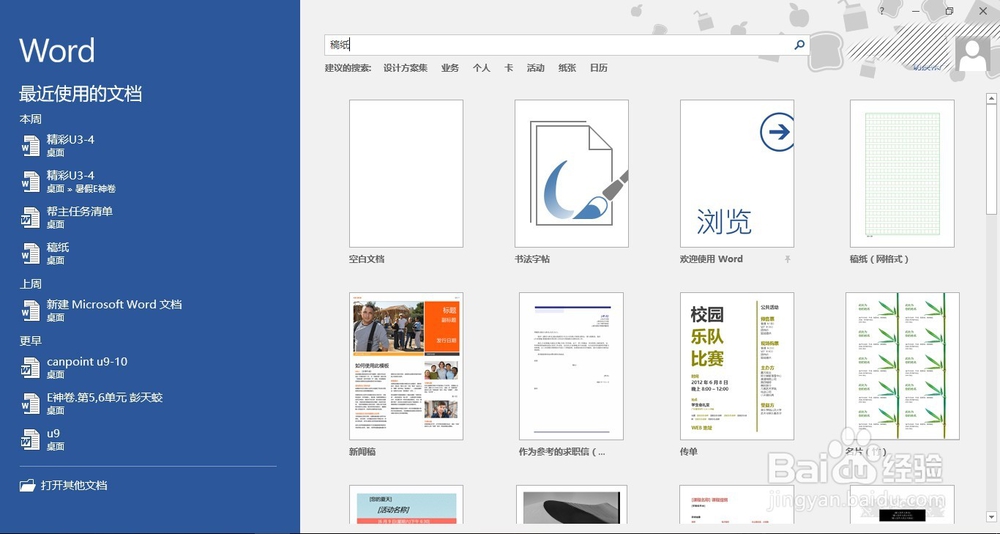Click the account avatar picture
The width and height of the screenshot is (1000, 534).
974,54
